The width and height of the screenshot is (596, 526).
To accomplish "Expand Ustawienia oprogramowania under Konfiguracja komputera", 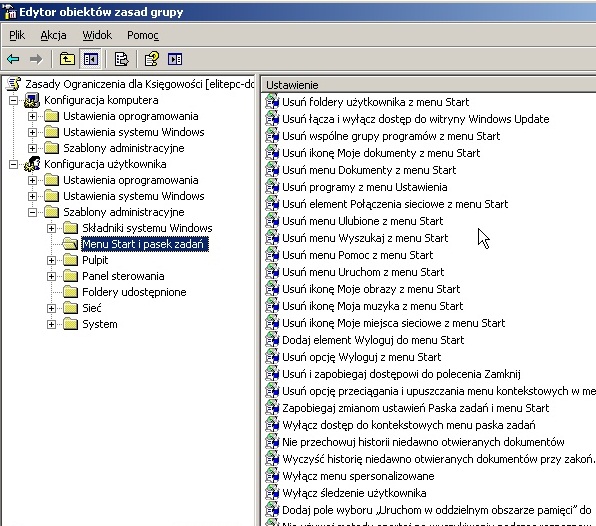I will pos(32,116).
